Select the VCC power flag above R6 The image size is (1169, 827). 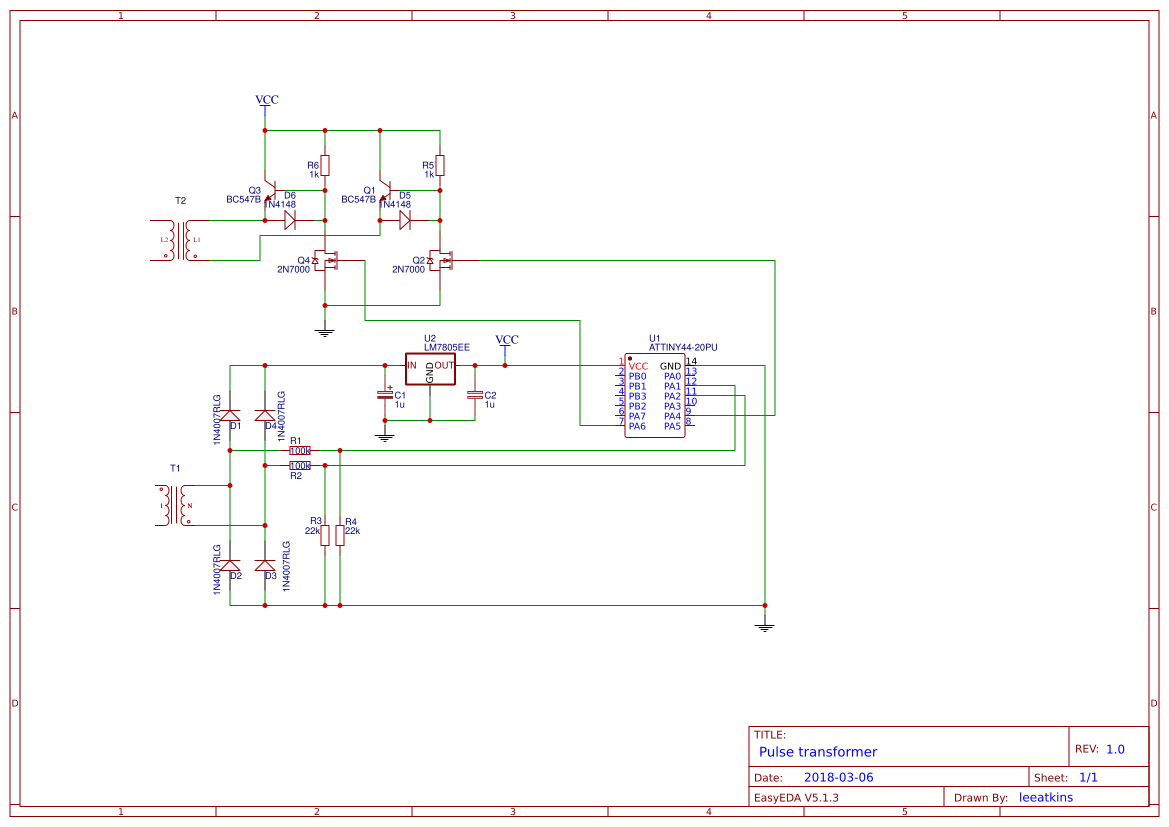[x=265, y=105]
